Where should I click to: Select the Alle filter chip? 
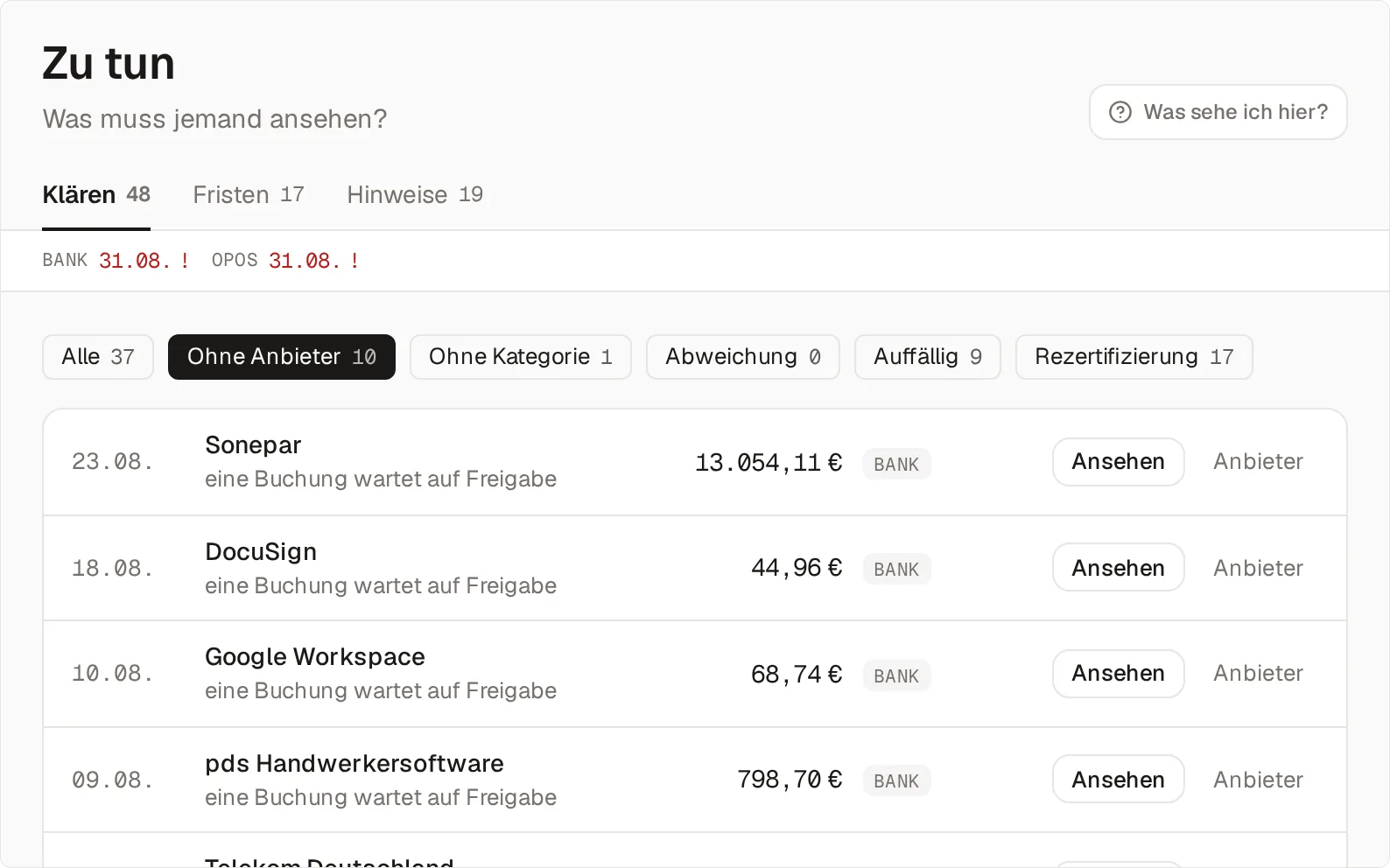click(98, 357)
